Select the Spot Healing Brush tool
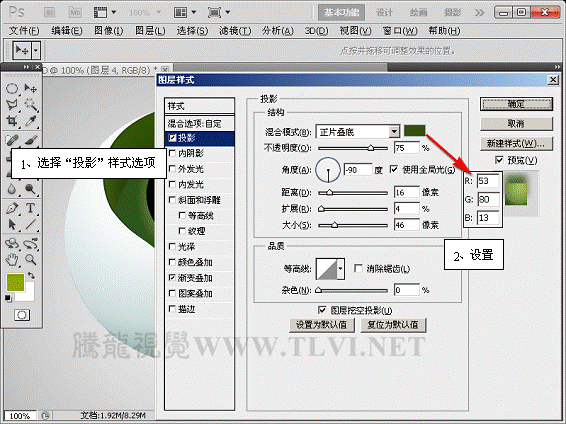Image resolution: width=566 pixels, height=424 pixels. pos(12,140)
